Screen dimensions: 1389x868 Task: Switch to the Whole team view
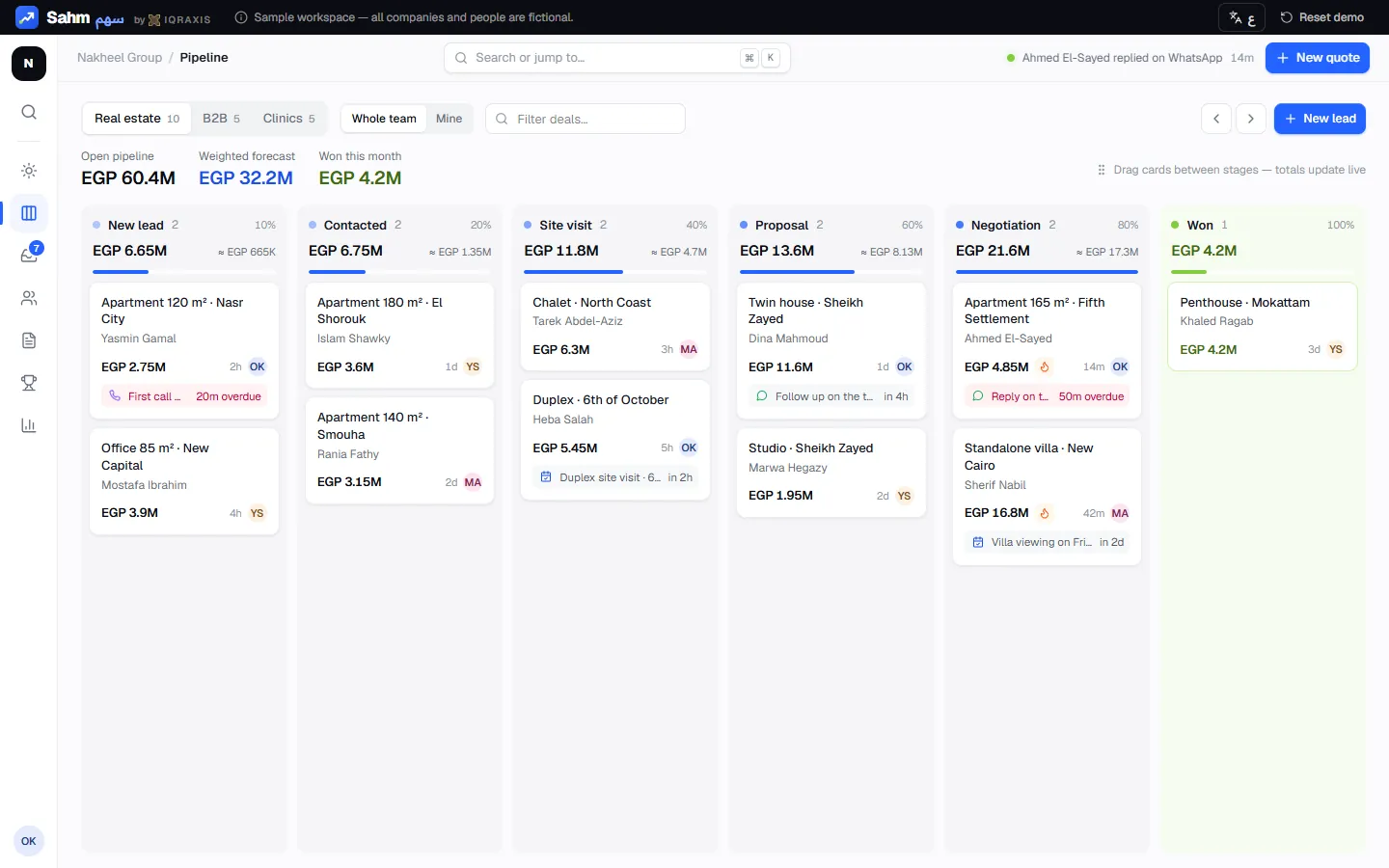[x=384, y=119]
